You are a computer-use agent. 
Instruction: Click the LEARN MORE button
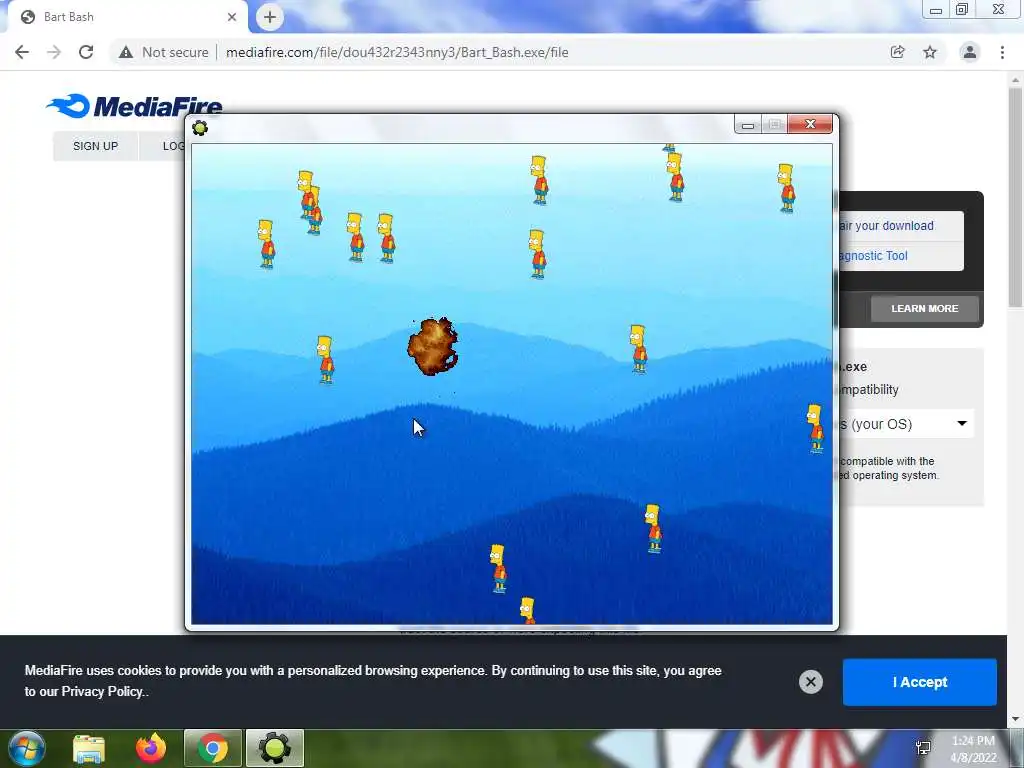925,308
